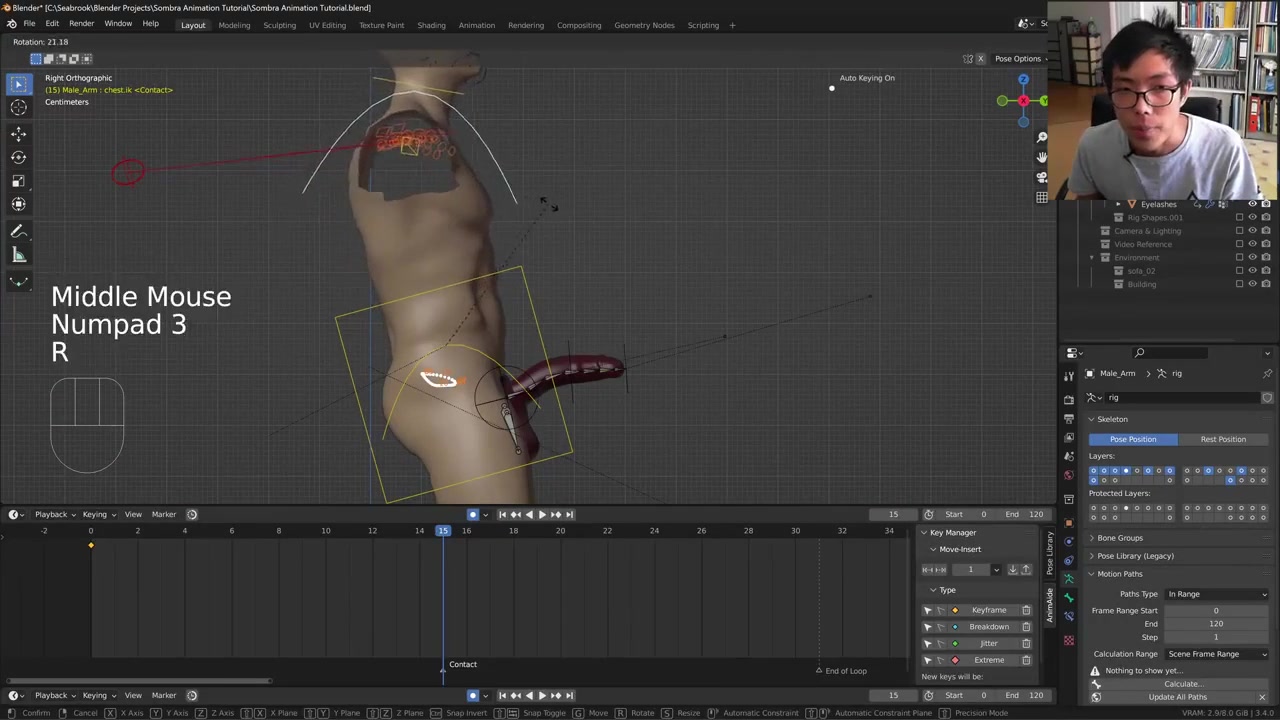Screen dimensions: 1280x720
Task: Hide the Camera & Lighting collection in viewport
Action: (1252, 231)
